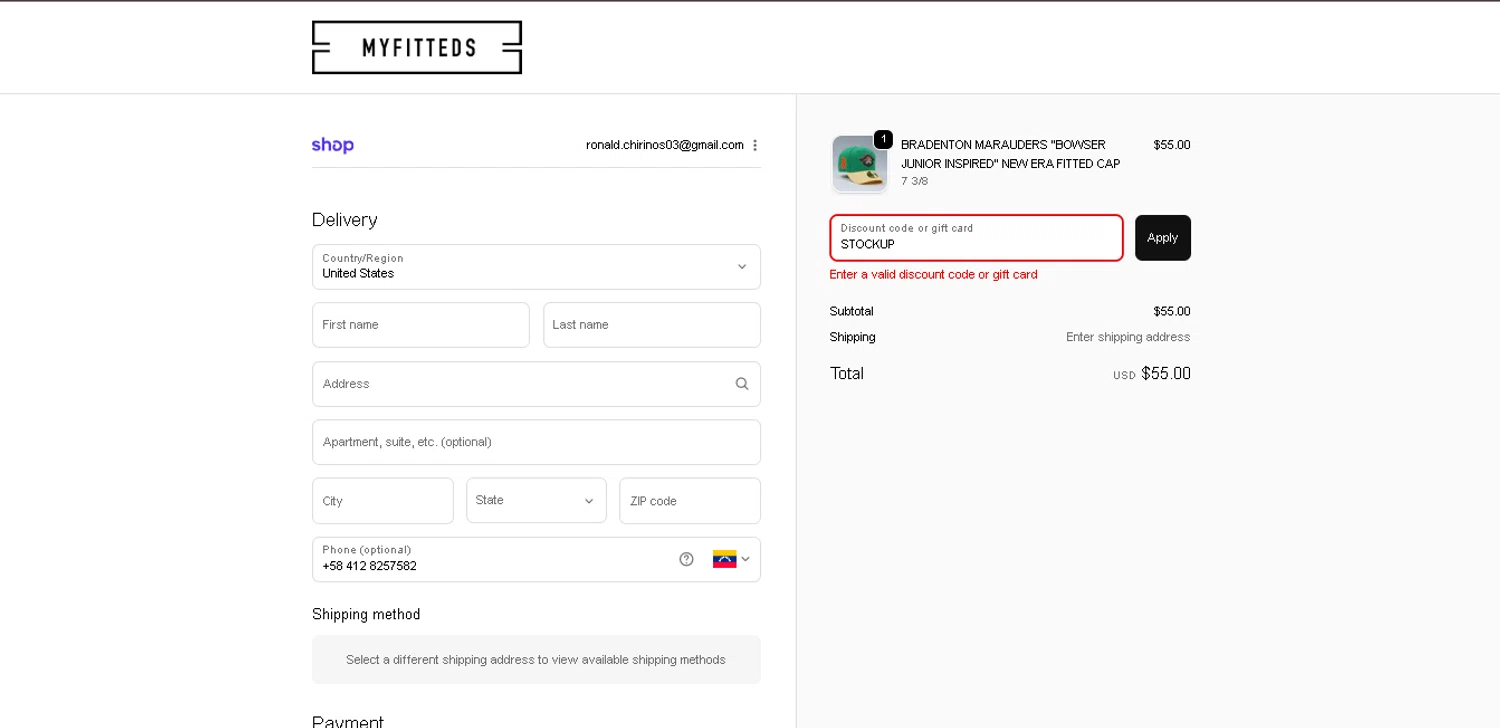Click the MYFITTEDS store logo
This screenshot has width=1500, height=728.
tap(417, 47)
